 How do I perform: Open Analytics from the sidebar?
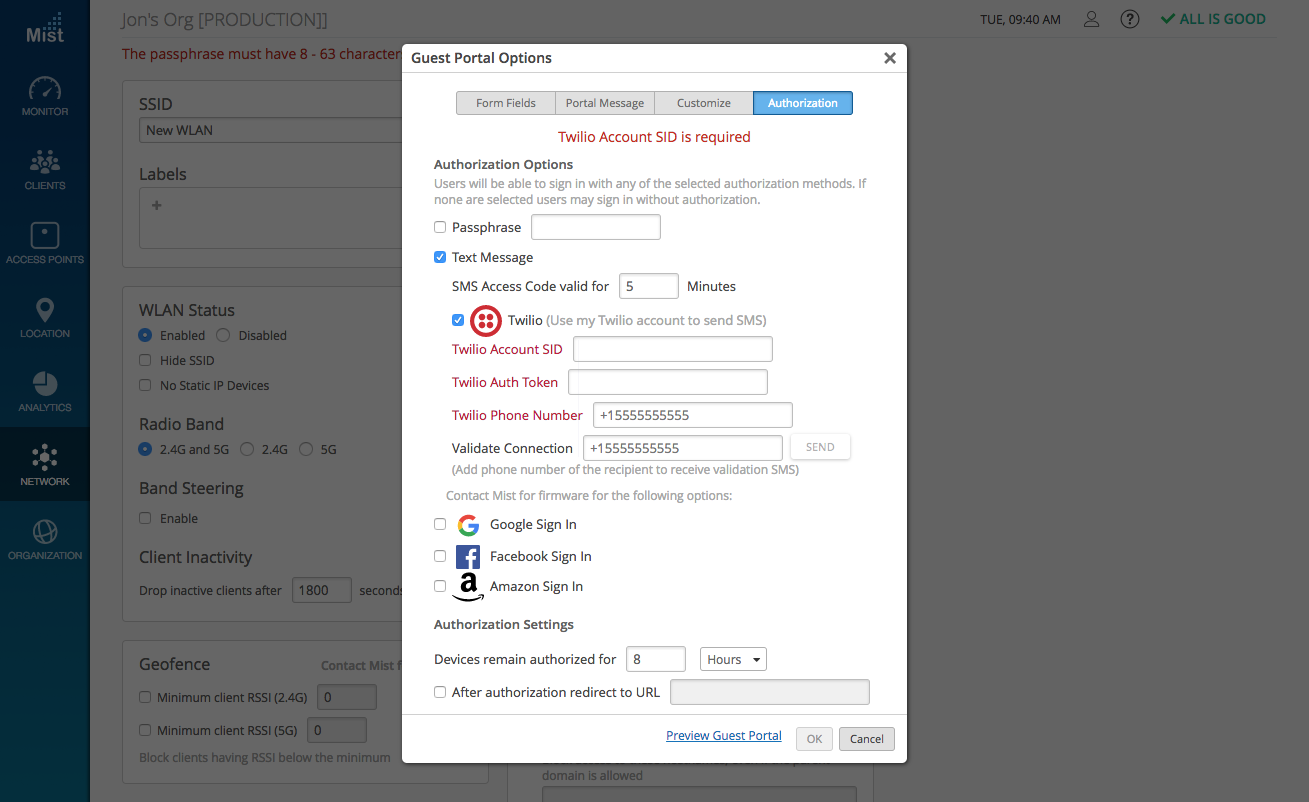tap(45, 392)
